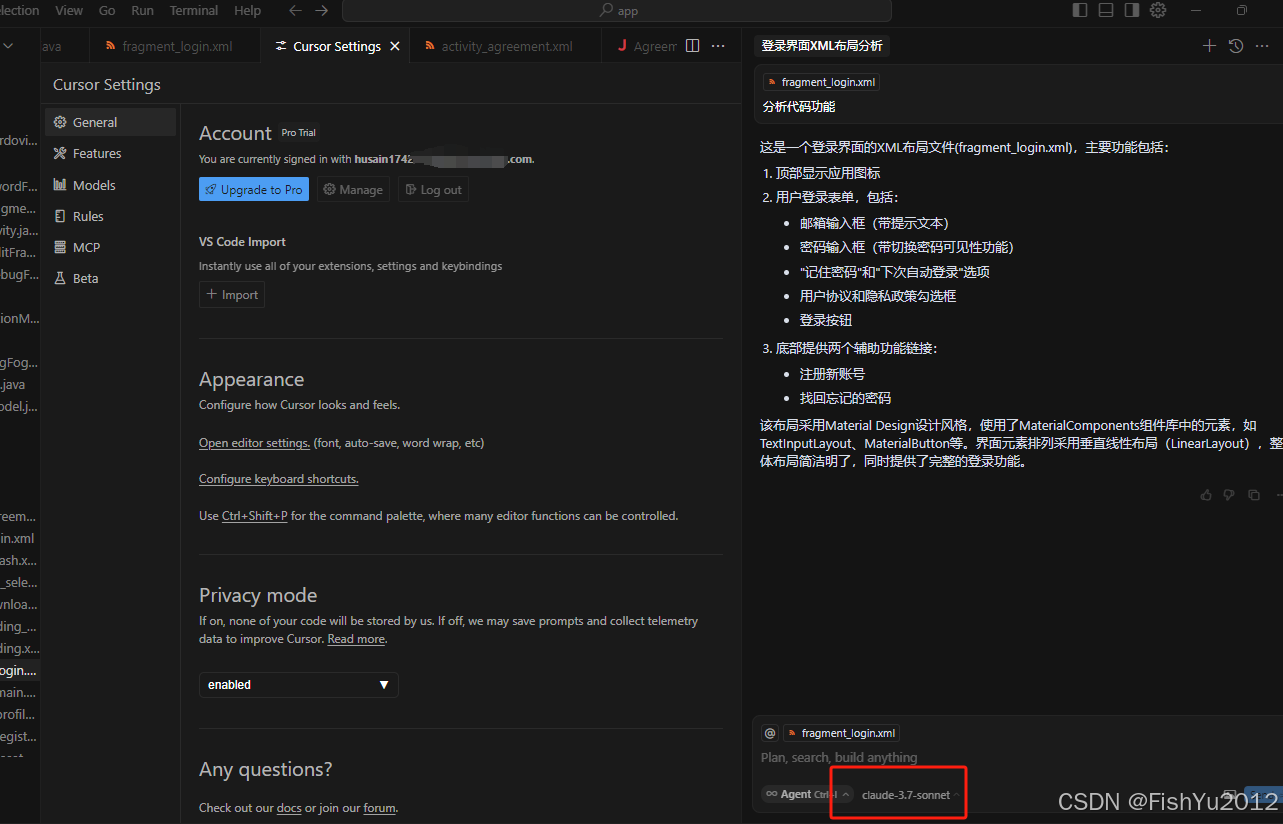Click the Upgrade to Pro button

tap(254, 189)
